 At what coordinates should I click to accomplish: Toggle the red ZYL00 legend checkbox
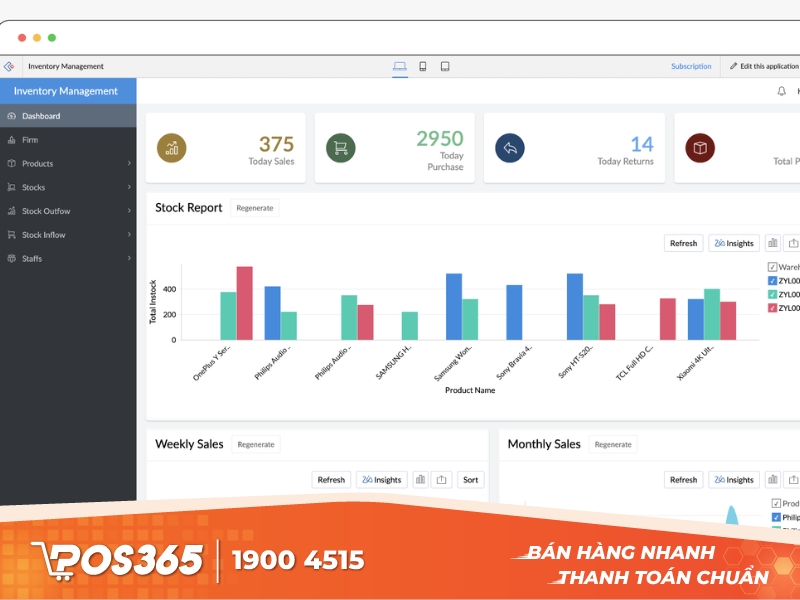[x=772, y=308]
